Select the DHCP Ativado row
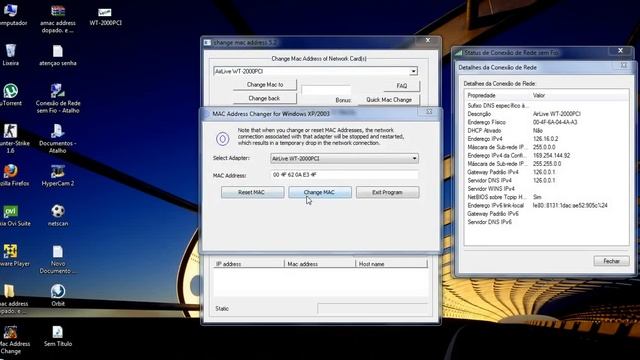Image resolution: width=640 pixels, height=360 pixels. (546, 131)
